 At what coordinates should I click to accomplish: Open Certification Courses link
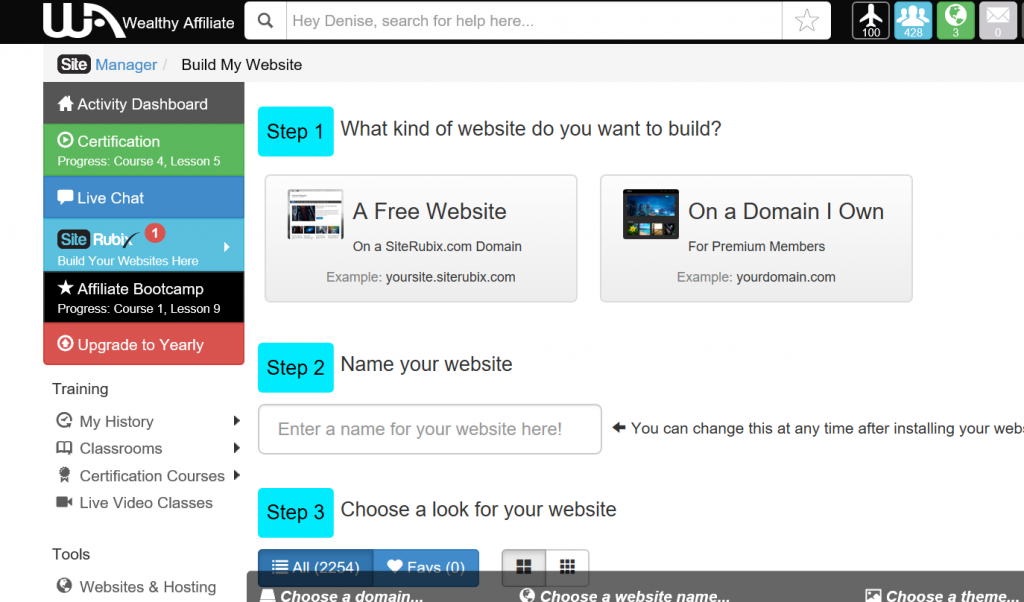pyautogui.click(x=152, y=476)
